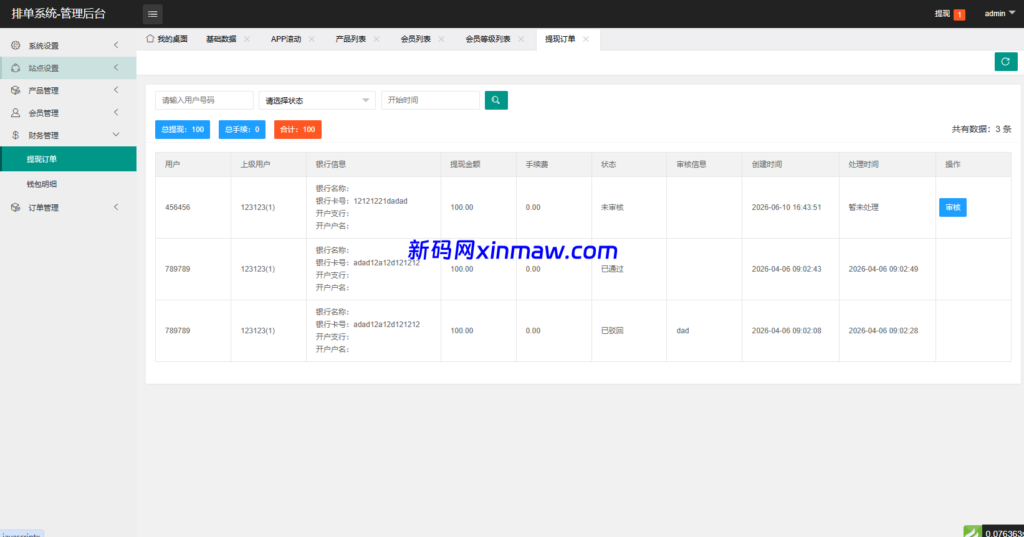The width and height of the screenshot is (1024, 537).
Task: Click the 提现 link in top bar
Action: [x=942, y=14]
